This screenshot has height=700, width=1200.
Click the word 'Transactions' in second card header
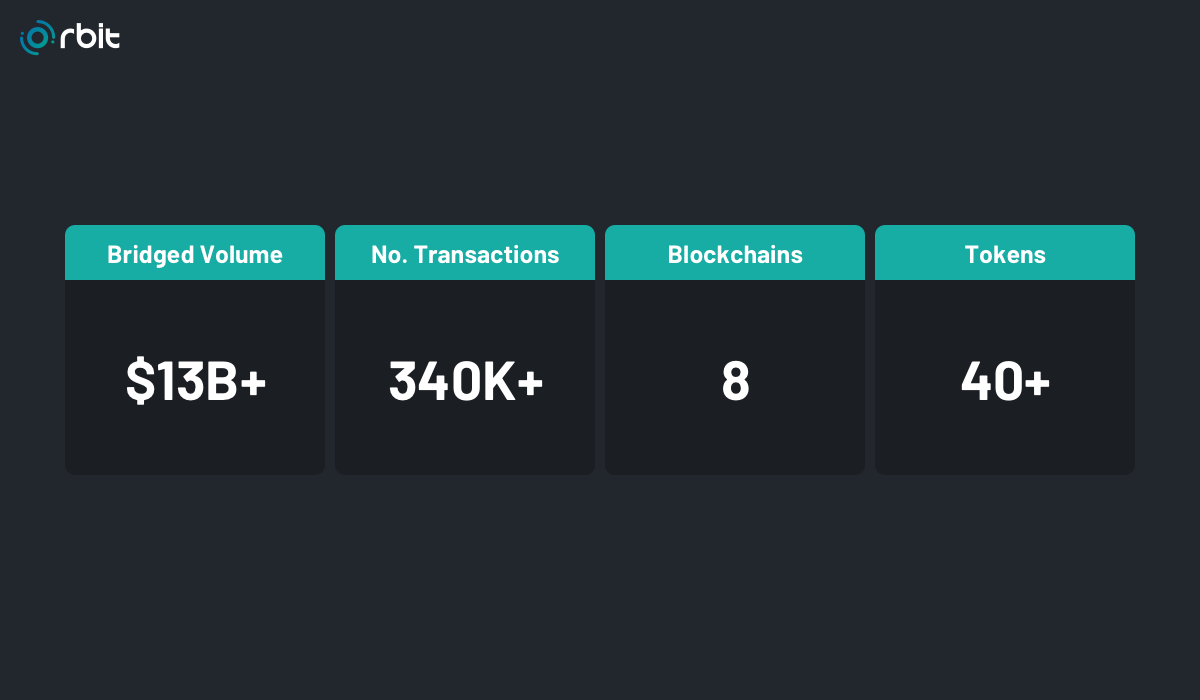(x=486, y=254)
